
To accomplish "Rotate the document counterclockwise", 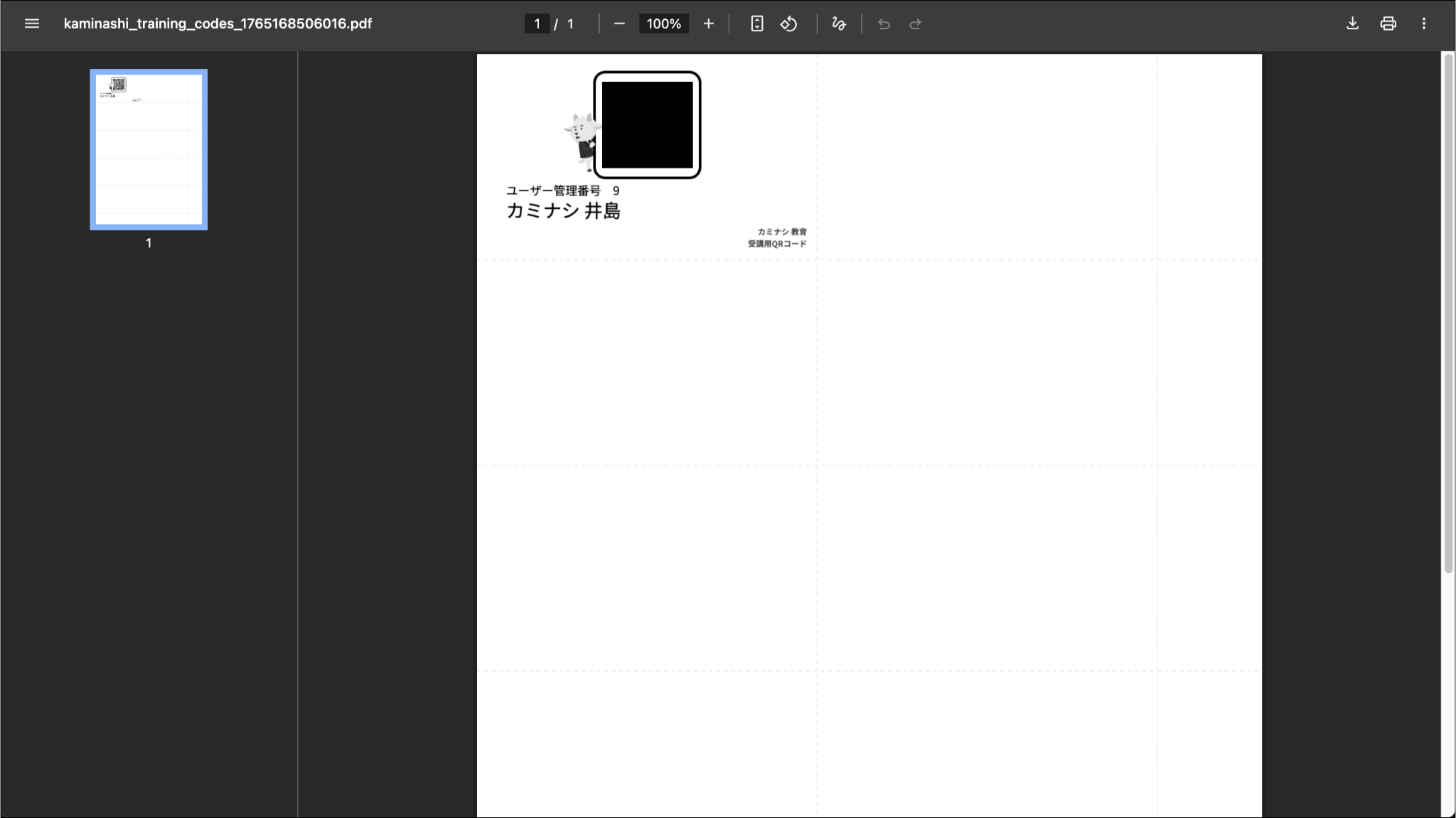I will (x=788, y=23).
